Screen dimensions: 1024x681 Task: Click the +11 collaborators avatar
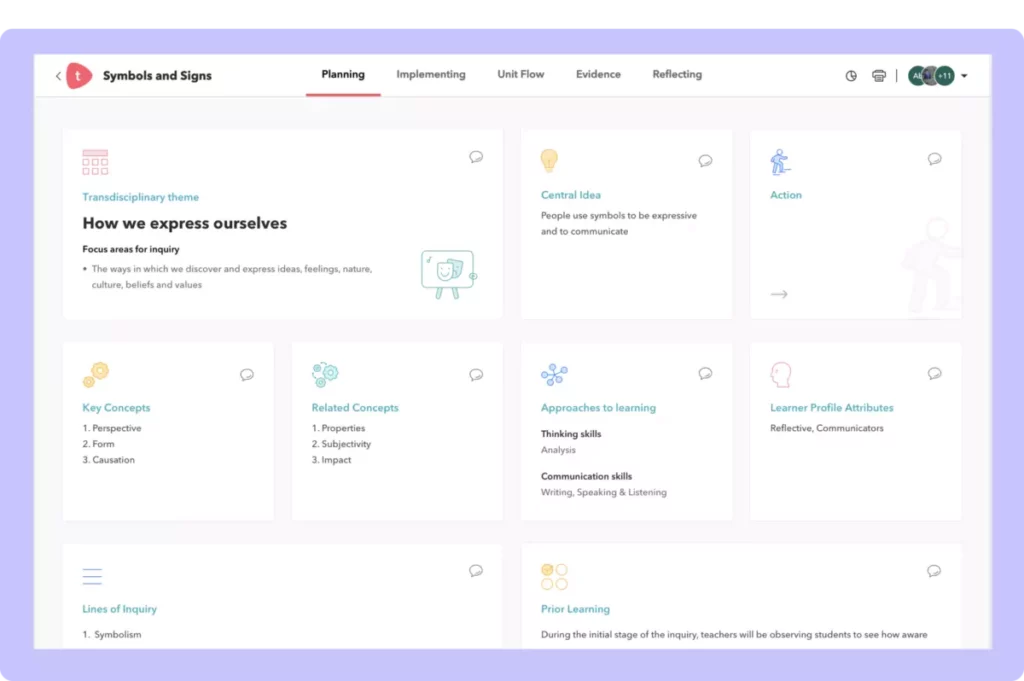click(x=944, y=76)
